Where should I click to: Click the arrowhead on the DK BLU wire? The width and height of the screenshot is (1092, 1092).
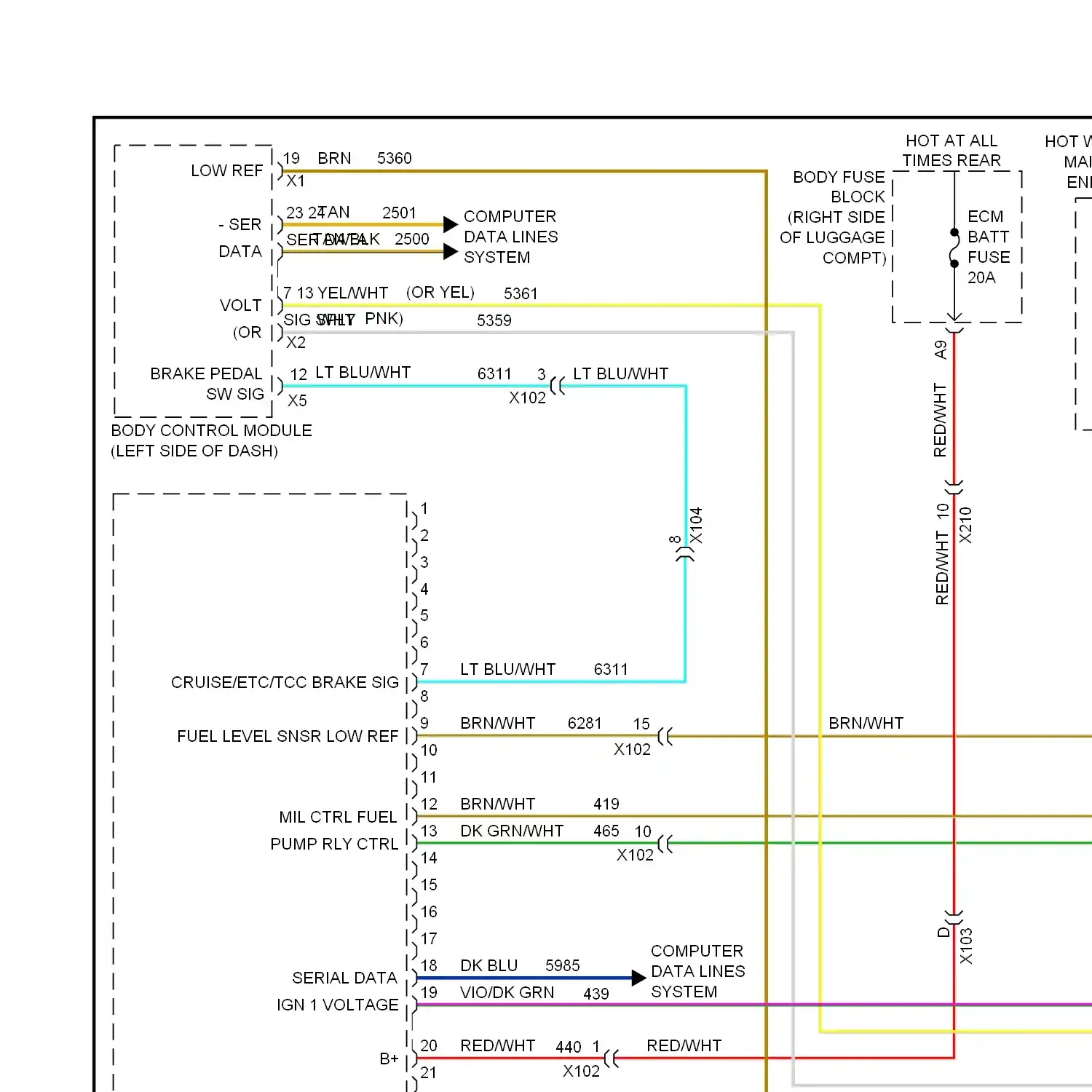pyautogui.click(x=638, y=978)
